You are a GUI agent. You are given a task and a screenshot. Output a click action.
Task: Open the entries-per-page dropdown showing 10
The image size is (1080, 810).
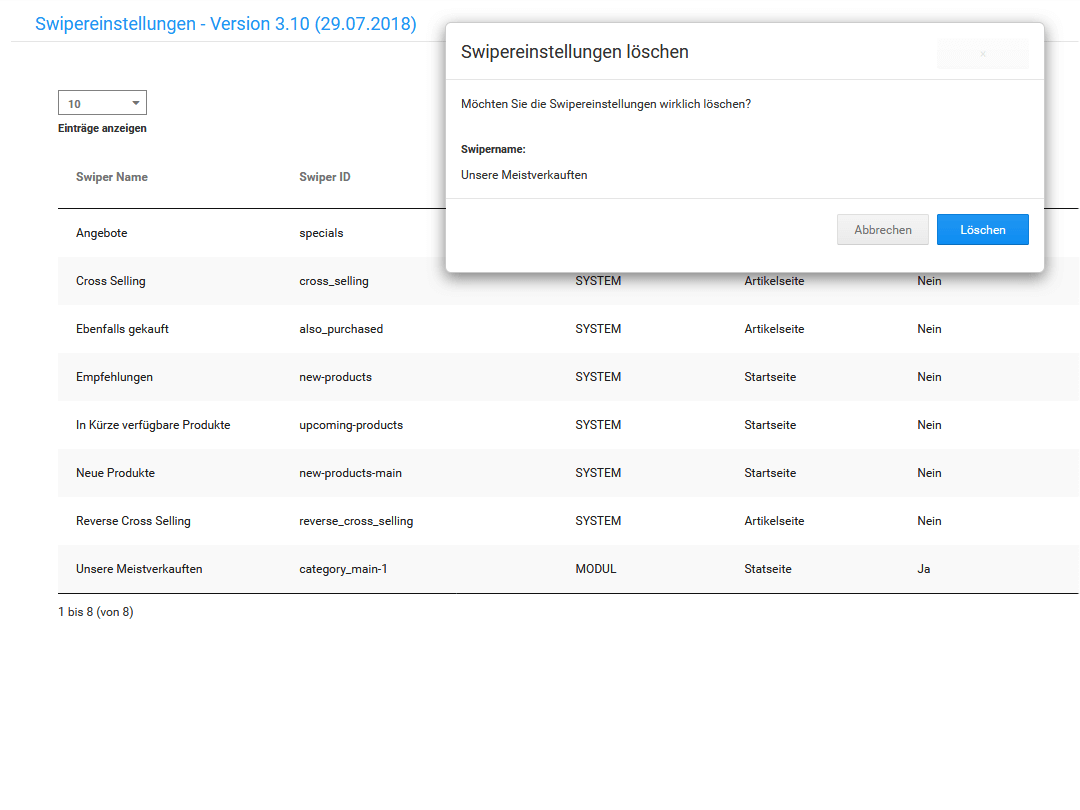tap(102, 103)
